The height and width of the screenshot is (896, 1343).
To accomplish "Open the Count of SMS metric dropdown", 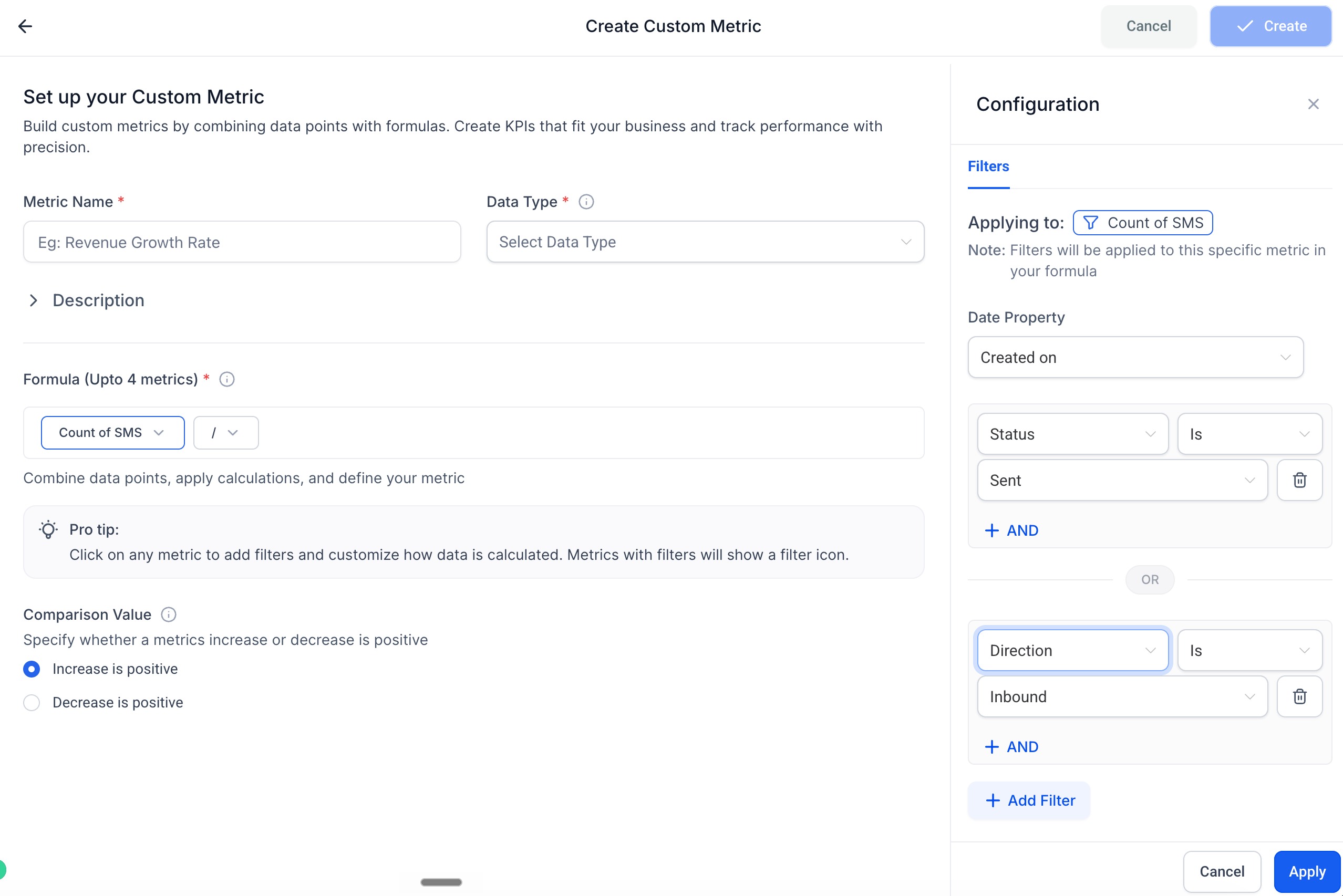I will (112, 433).
